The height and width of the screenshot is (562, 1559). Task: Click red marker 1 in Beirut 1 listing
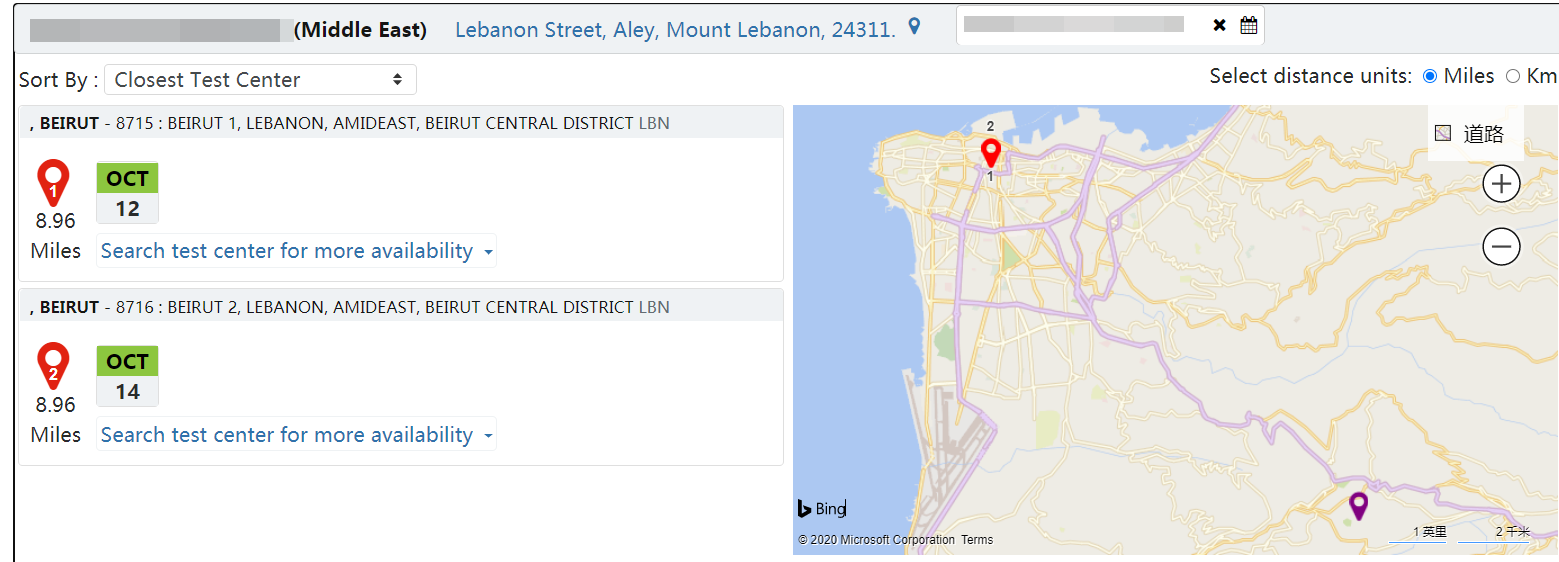coord(53,184)
